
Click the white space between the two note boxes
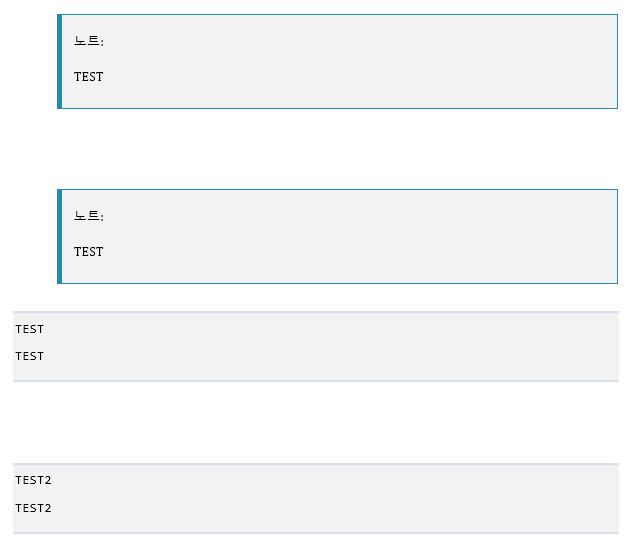pos(337,149)
